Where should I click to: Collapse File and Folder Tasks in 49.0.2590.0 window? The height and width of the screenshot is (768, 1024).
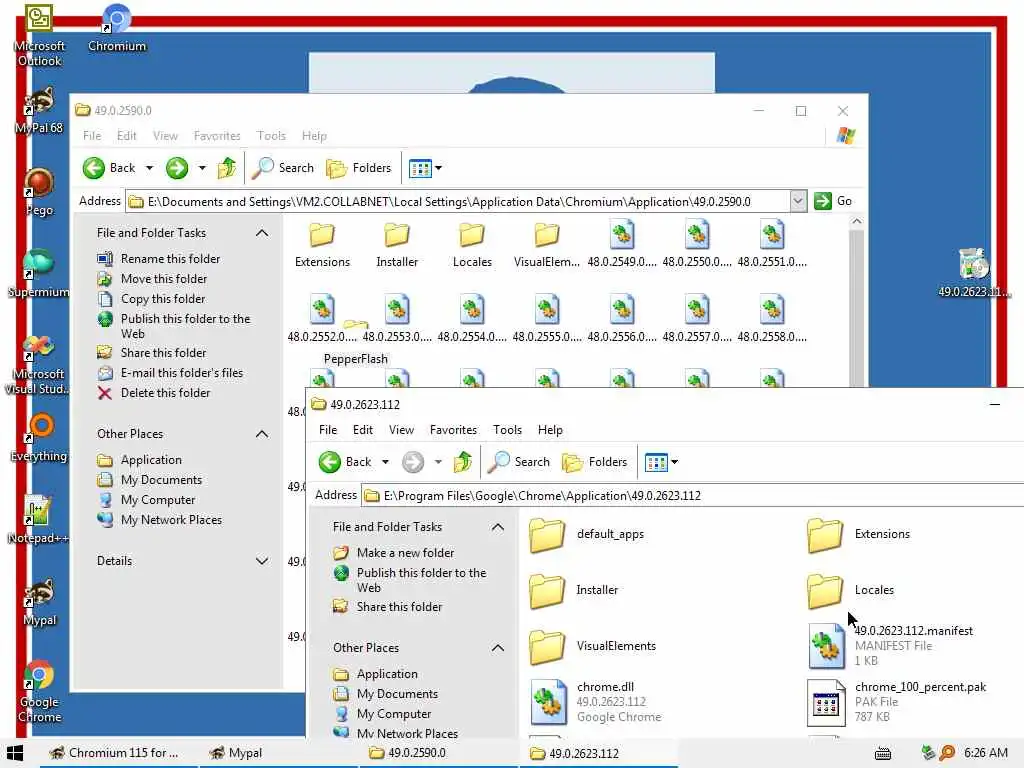tap(262, 233)
